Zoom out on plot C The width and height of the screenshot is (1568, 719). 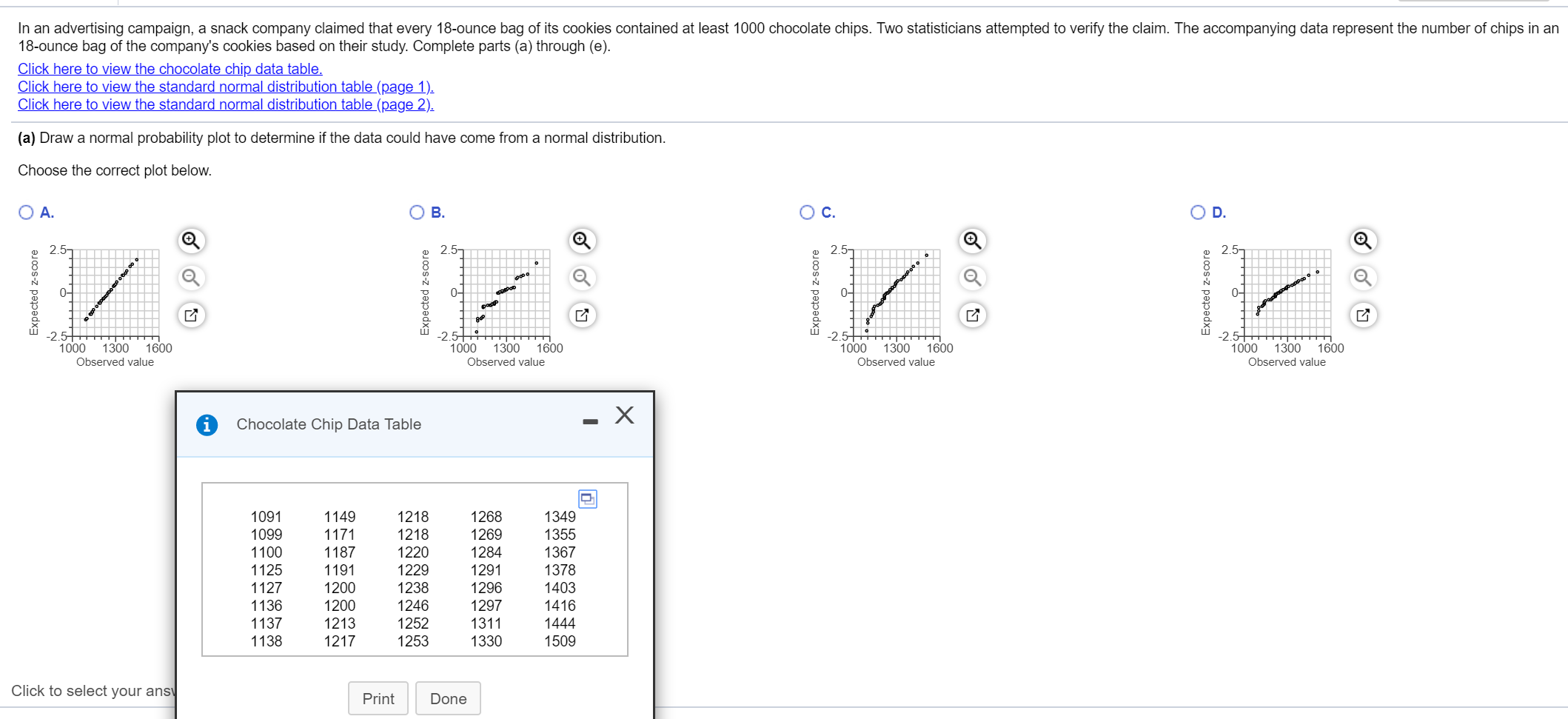click(x=972, y=278)
